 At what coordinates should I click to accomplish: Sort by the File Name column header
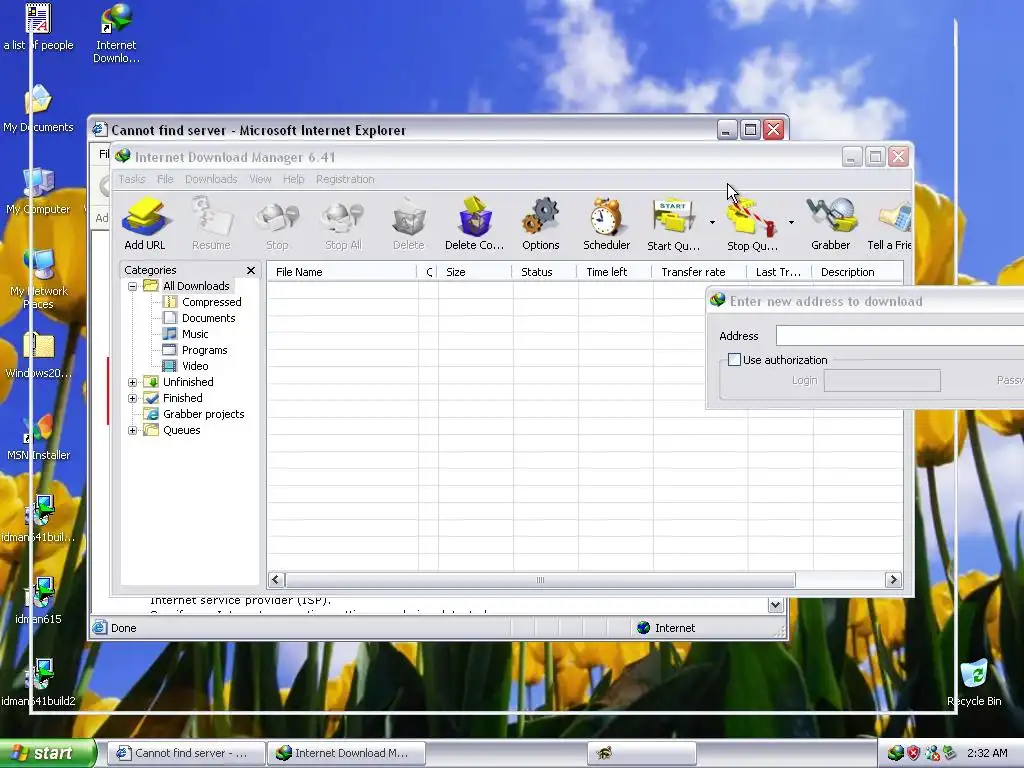342,272
